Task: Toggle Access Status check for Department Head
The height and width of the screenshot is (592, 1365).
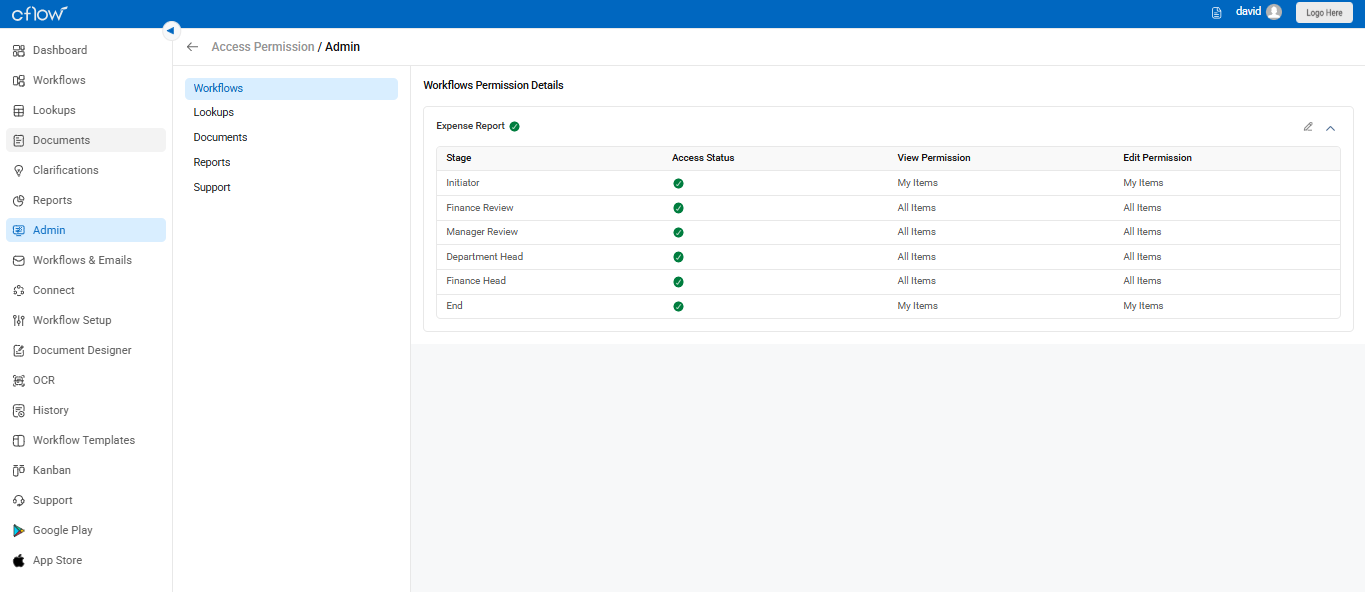Action: (x=678, y=257)
